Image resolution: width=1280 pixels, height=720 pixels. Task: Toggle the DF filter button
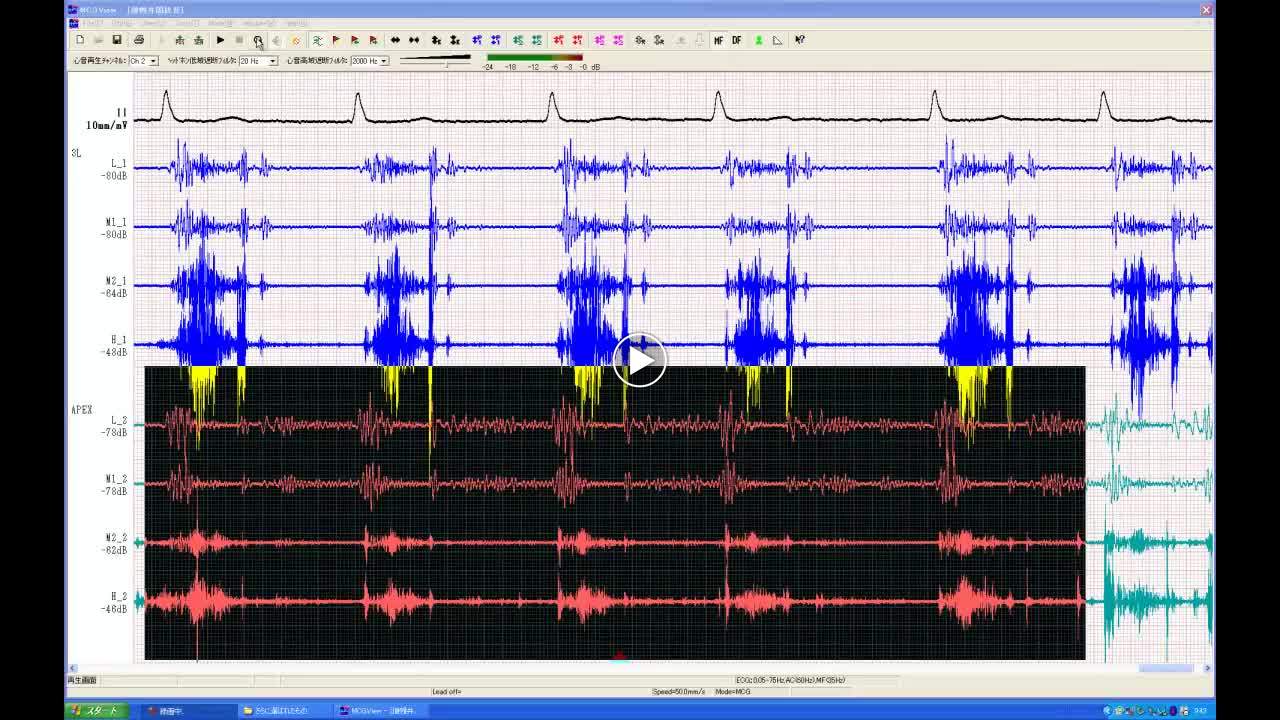tap(737, 40)
